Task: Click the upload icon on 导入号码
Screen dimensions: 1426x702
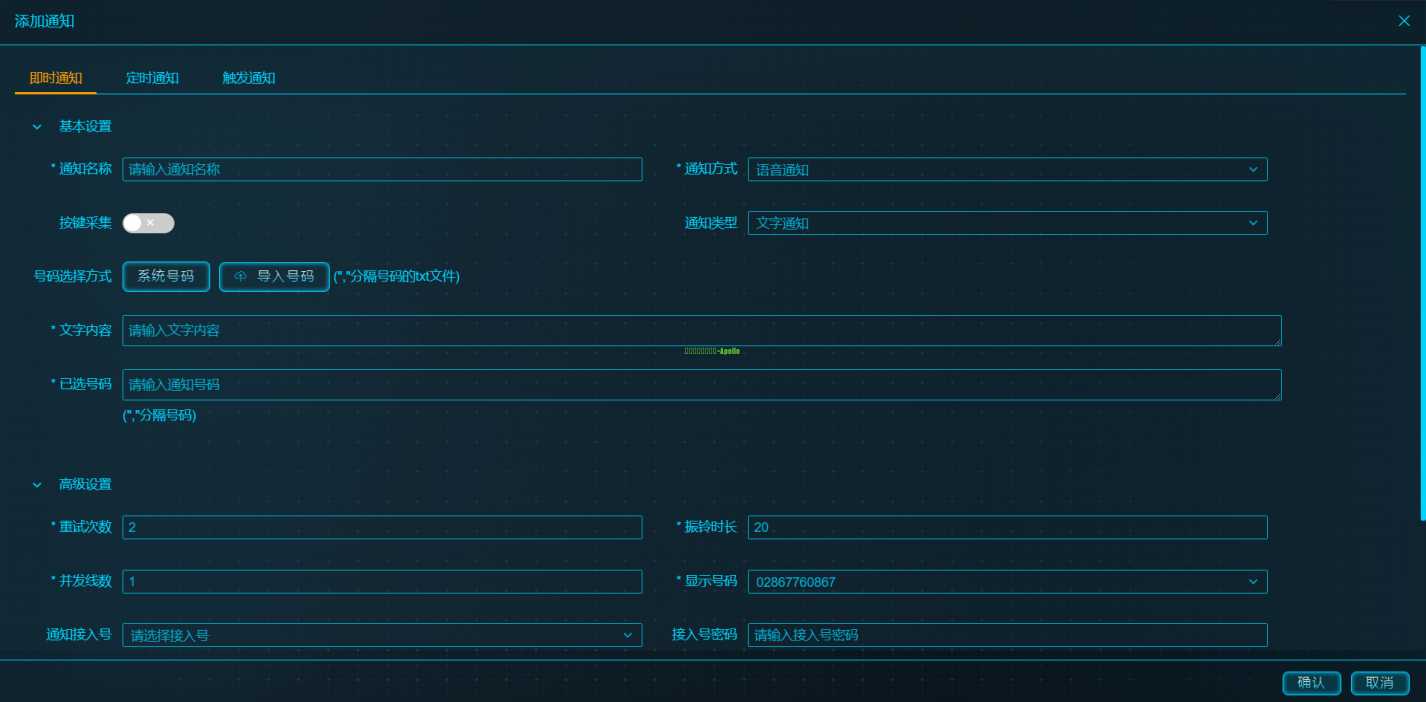Action: coord(241,277)
